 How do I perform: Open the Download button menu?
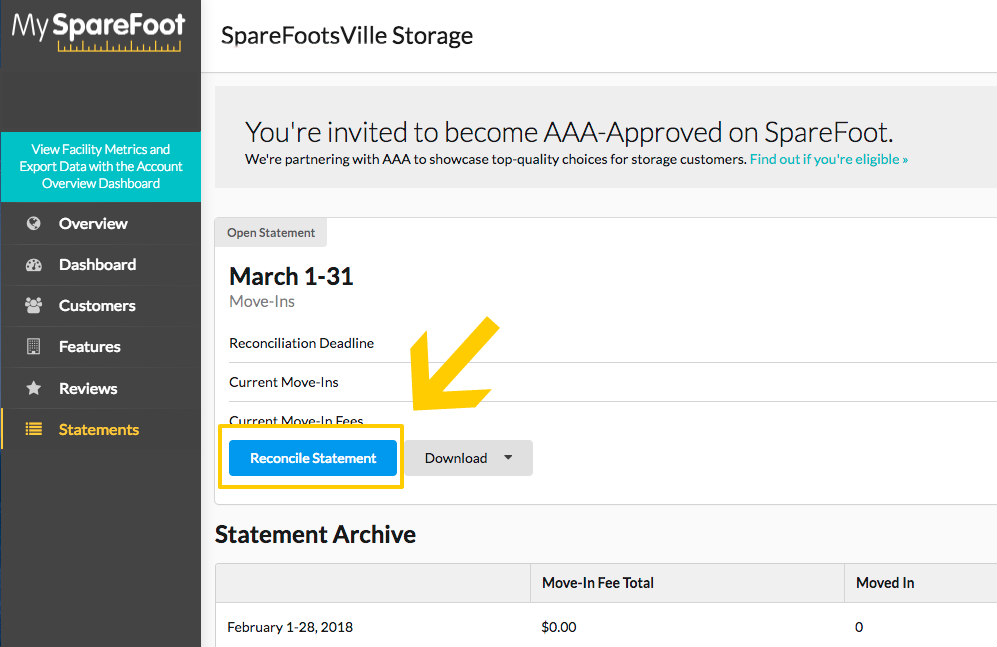pyautogui.click(x=469, y=458)
